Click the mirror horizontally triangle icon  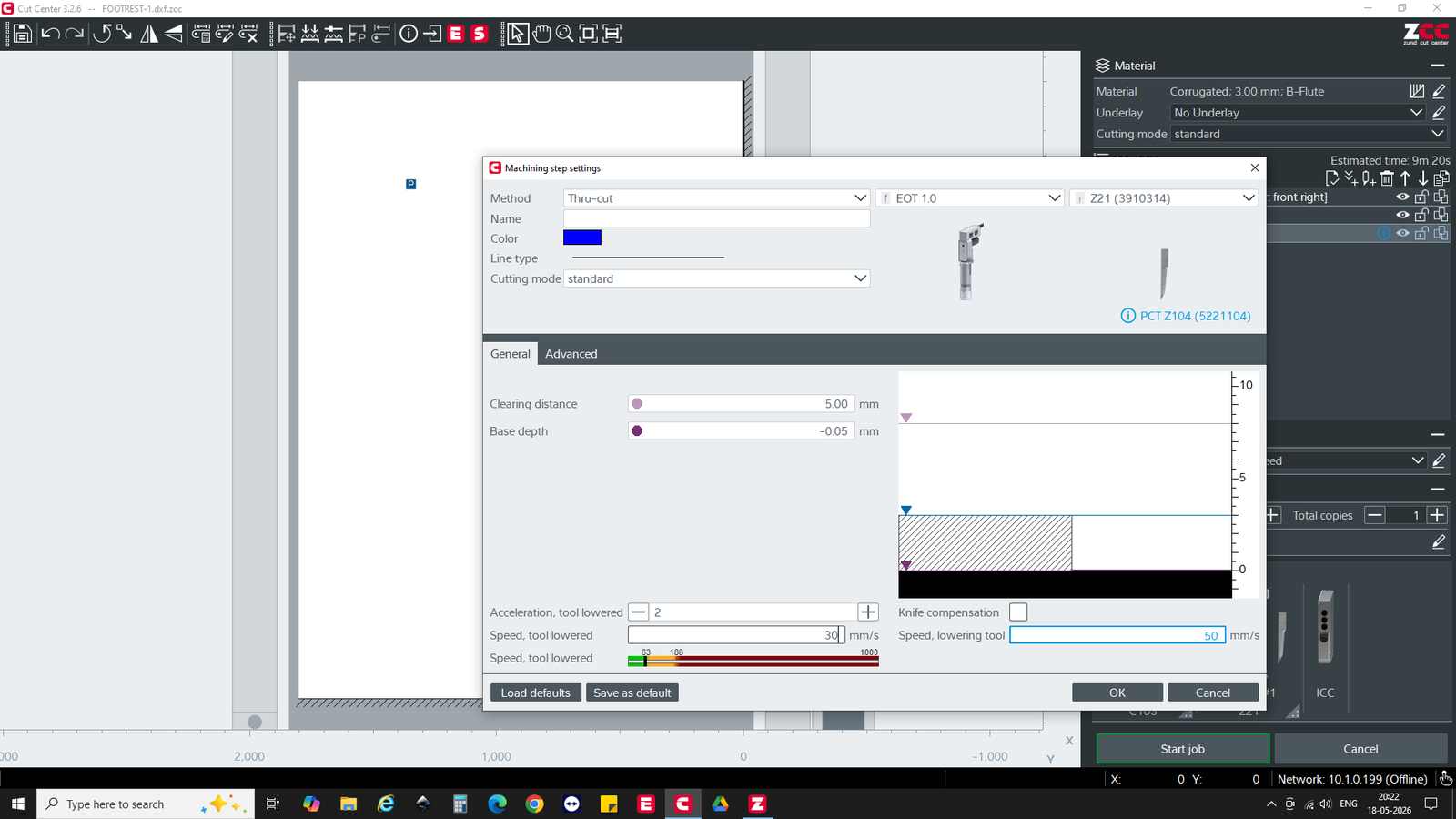click(x=148, y=34)
